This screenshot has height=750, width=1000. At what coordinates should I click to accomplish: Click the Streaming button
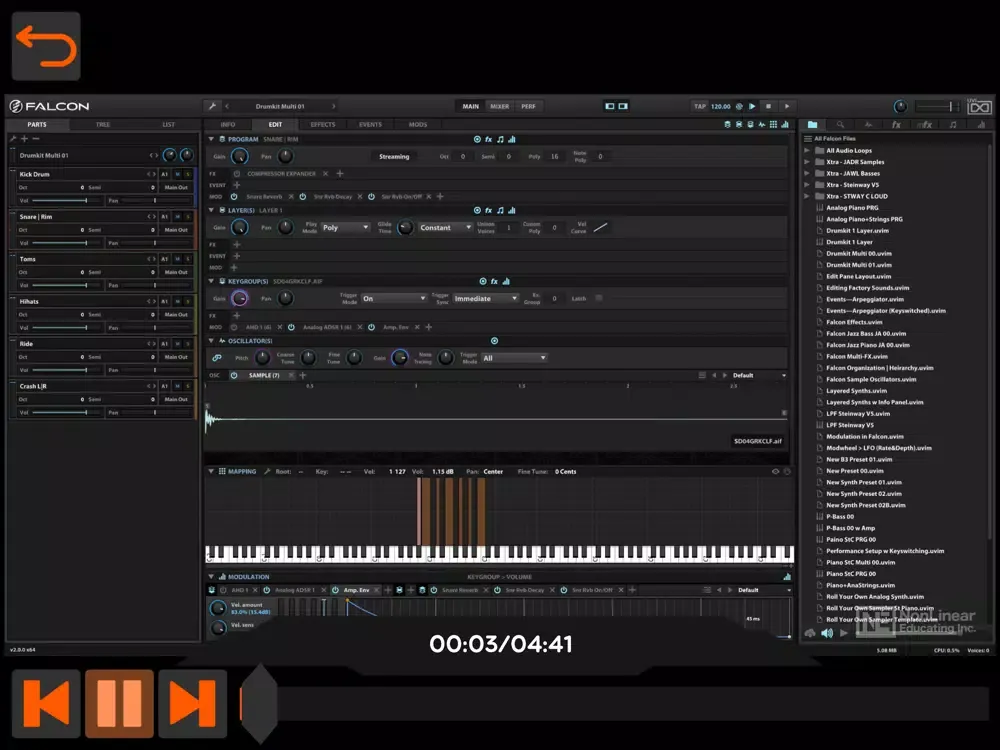394,156
